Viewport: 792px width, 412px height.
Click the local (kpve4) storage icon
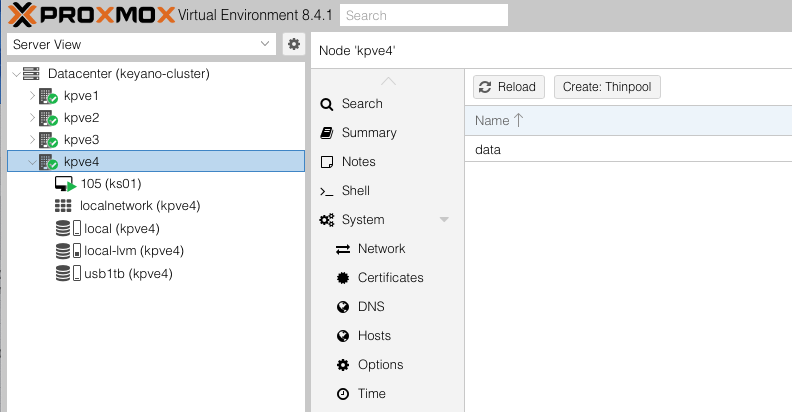pyautogui.click(x=68, y=228)
